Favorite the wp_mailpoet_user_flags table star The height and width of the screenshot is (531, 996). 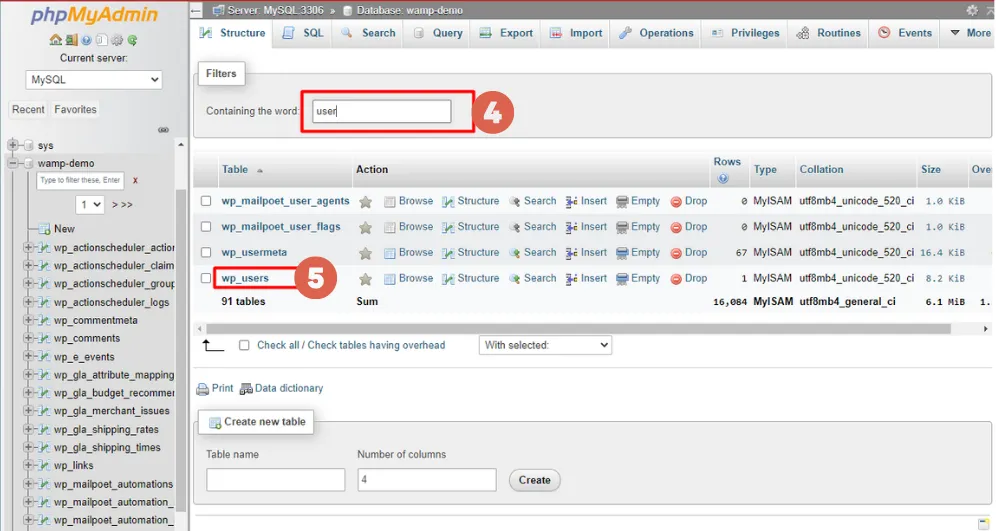pyautogui.click(x=365, y=227)
